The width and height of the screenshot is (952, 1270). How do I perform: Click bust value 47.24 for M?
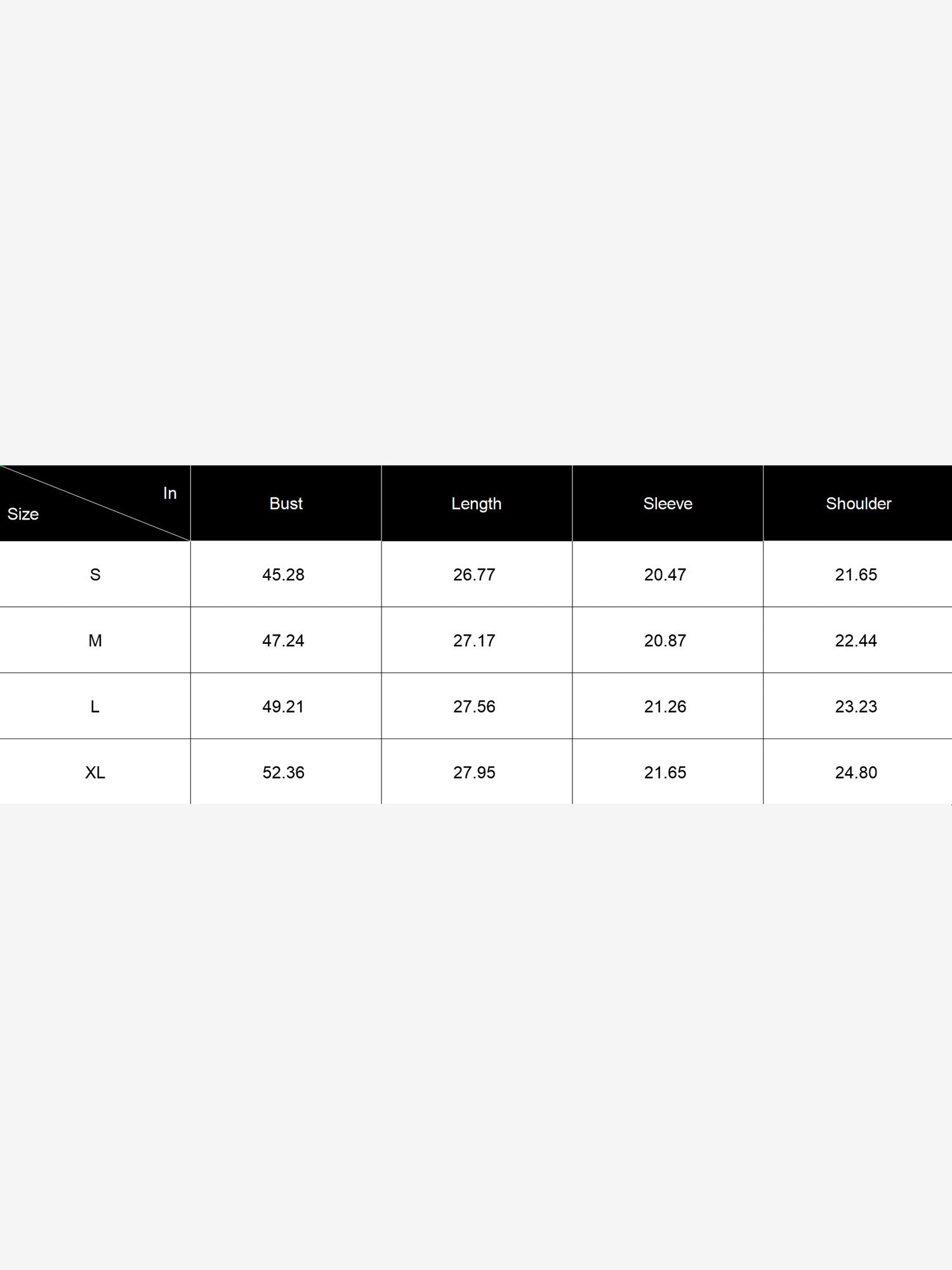tap(283, 641)
